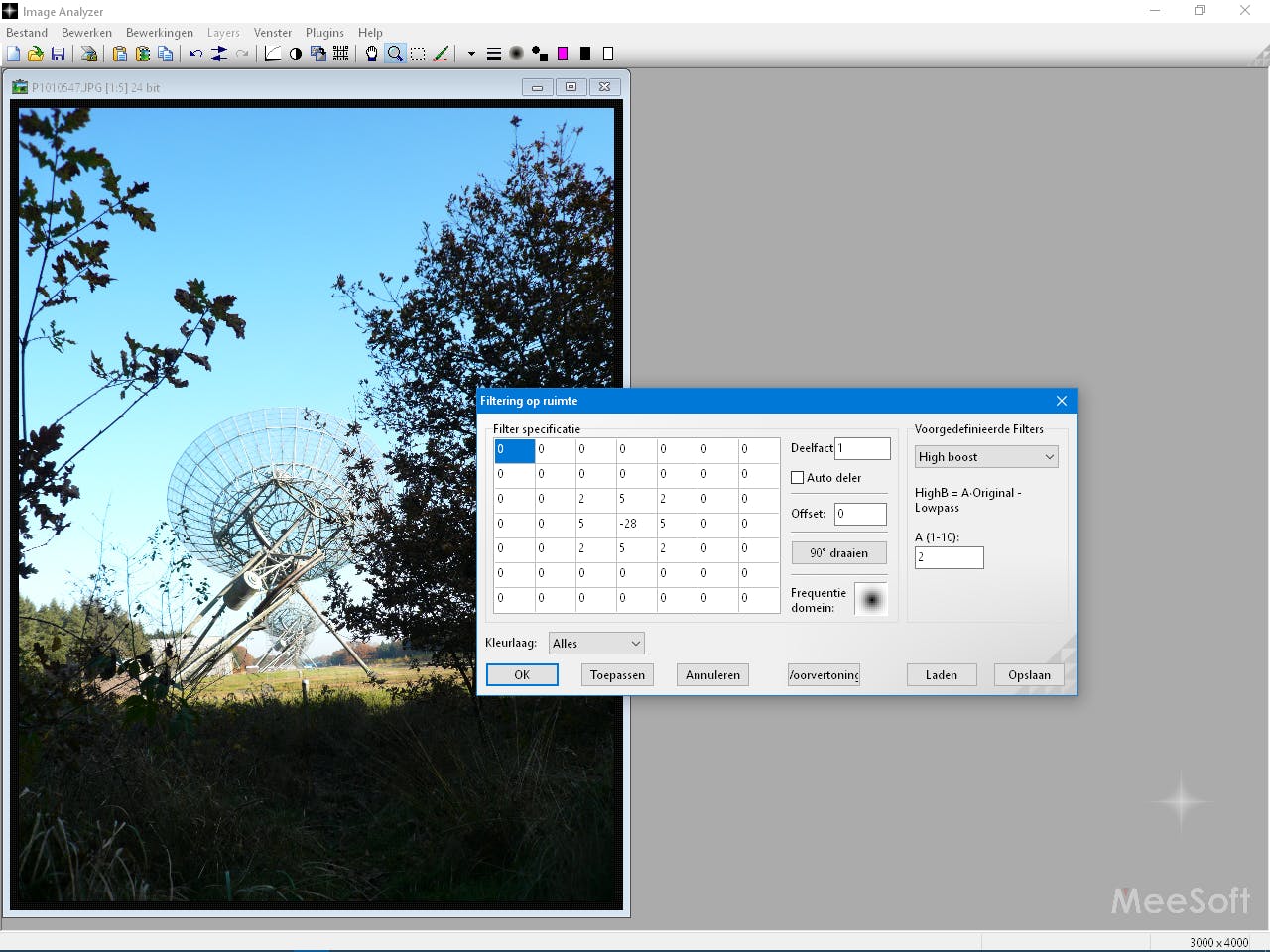Click the Voorvertoning preview button

824,675
